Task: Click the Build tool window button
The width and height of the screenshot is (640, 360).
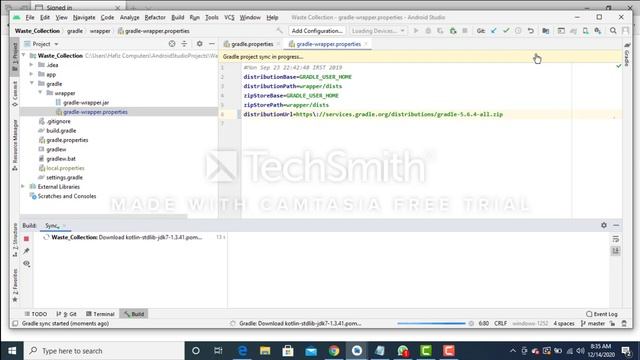Action: tap(134, 314)
